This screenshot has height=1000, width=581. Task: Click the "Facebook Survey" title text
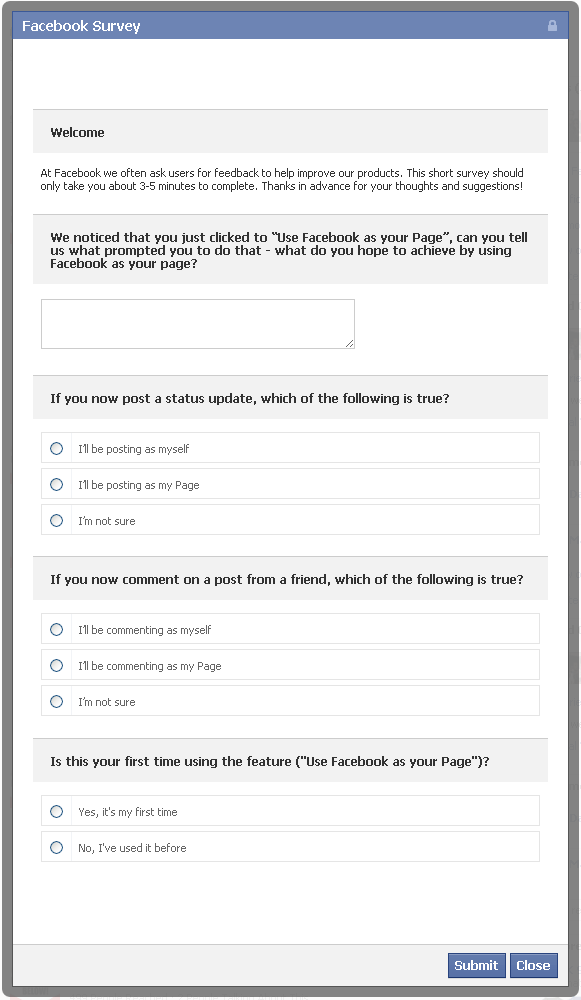(81, 26)
